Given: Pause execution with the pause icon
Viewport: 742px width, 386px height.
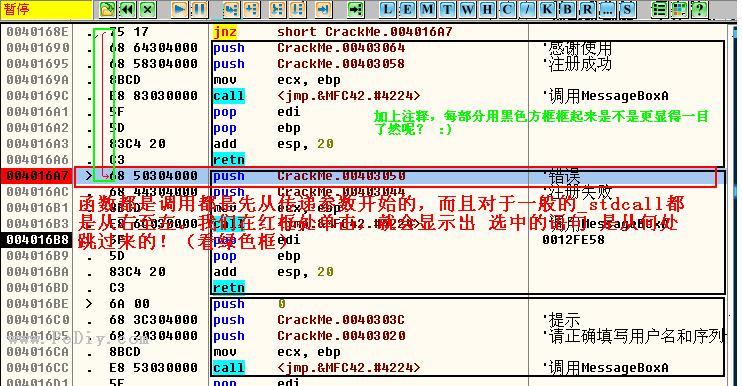Looking at the screenshot, I should point(200,9).
